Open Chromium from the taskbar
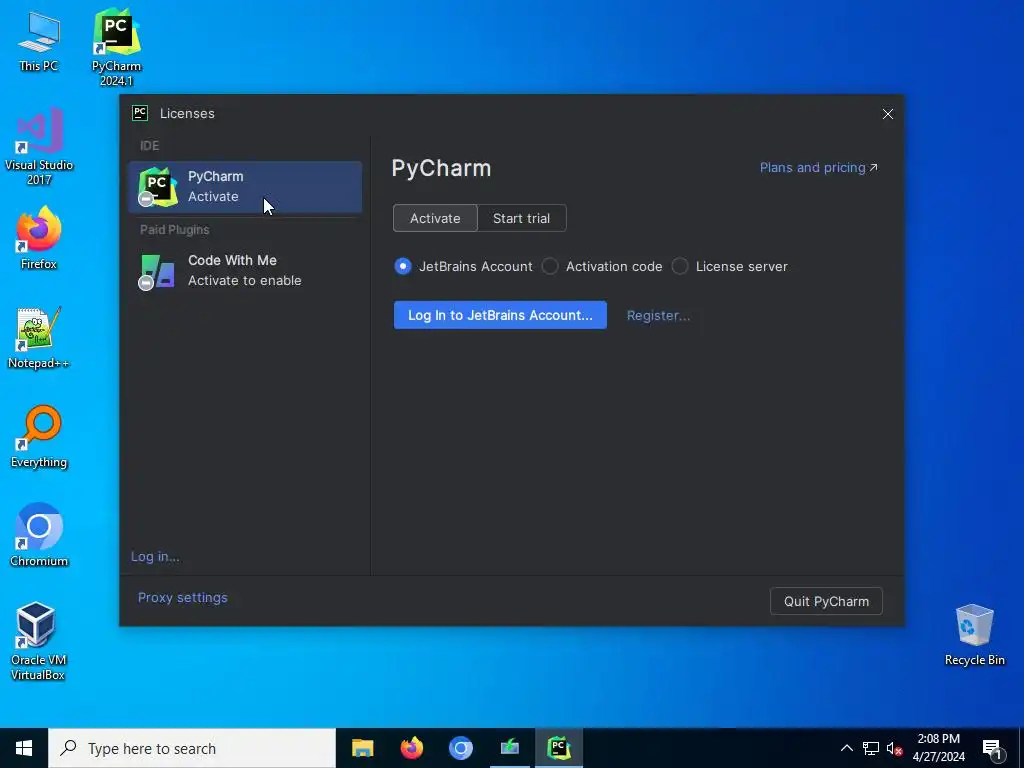Image resolution: width=1024 pixels, height=768 pixels. (460, 748)
